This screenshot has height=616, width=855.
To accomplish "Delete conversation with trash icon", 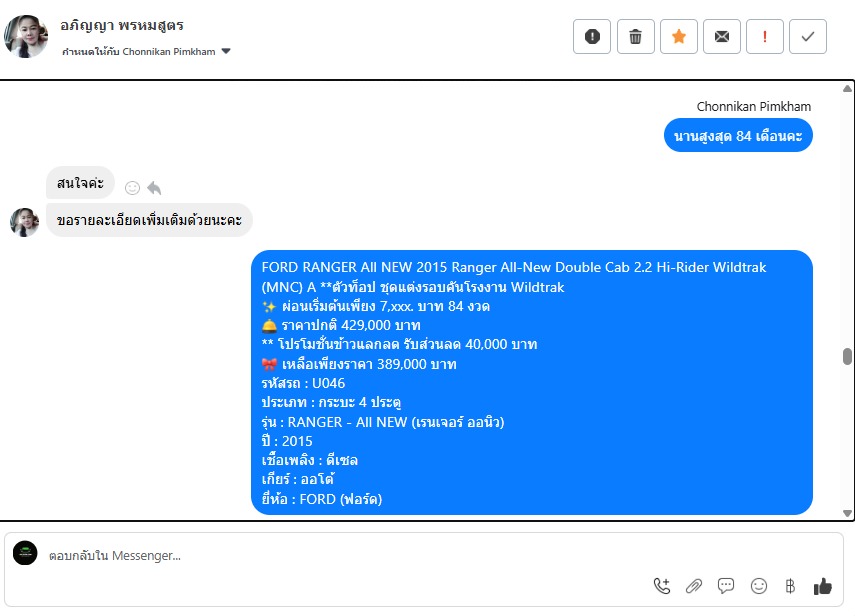I will click(x=635, y=37).
